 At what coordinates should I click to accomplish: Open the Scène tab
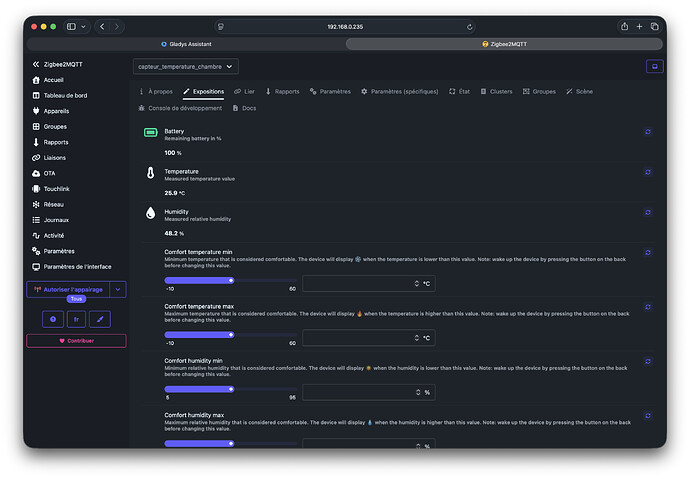pyautogui.click(x=580, y=91)
